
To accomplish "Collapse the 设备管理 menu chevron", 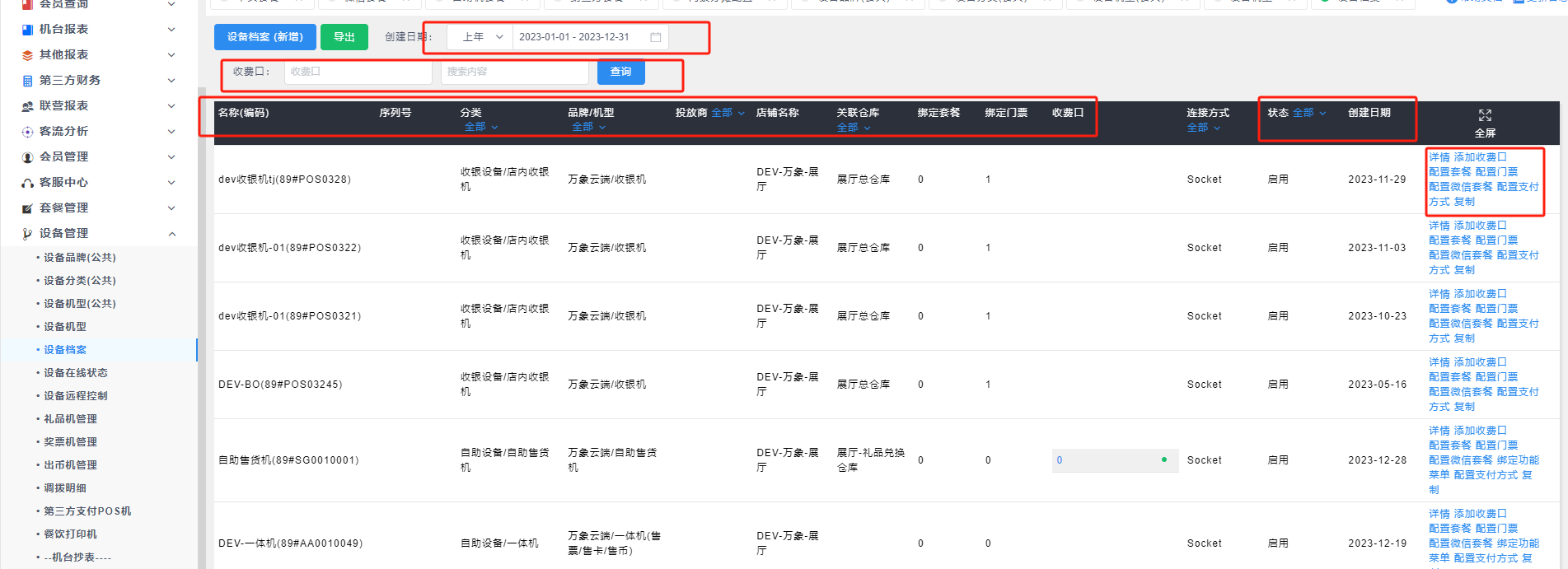I will click(x=171, y=234).
